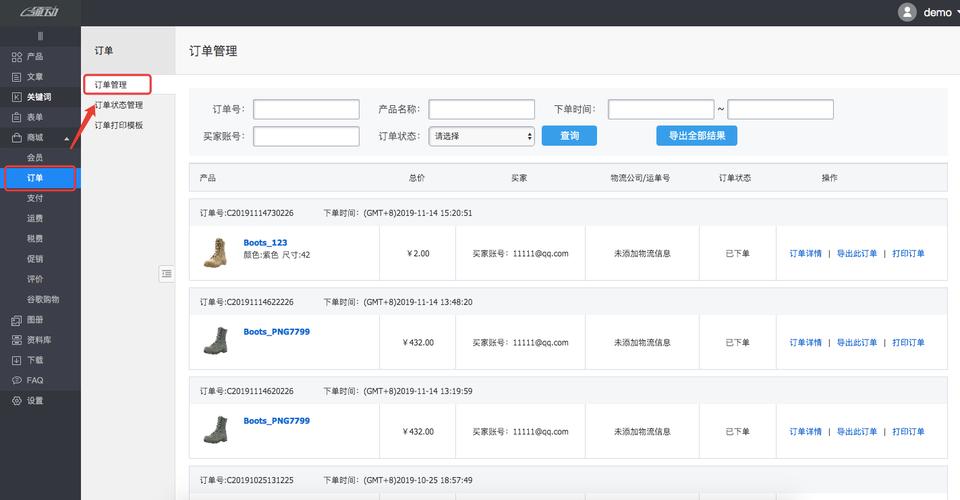
Task: Open the 产品 section icon in sidebar
Action: click(17, 57)
